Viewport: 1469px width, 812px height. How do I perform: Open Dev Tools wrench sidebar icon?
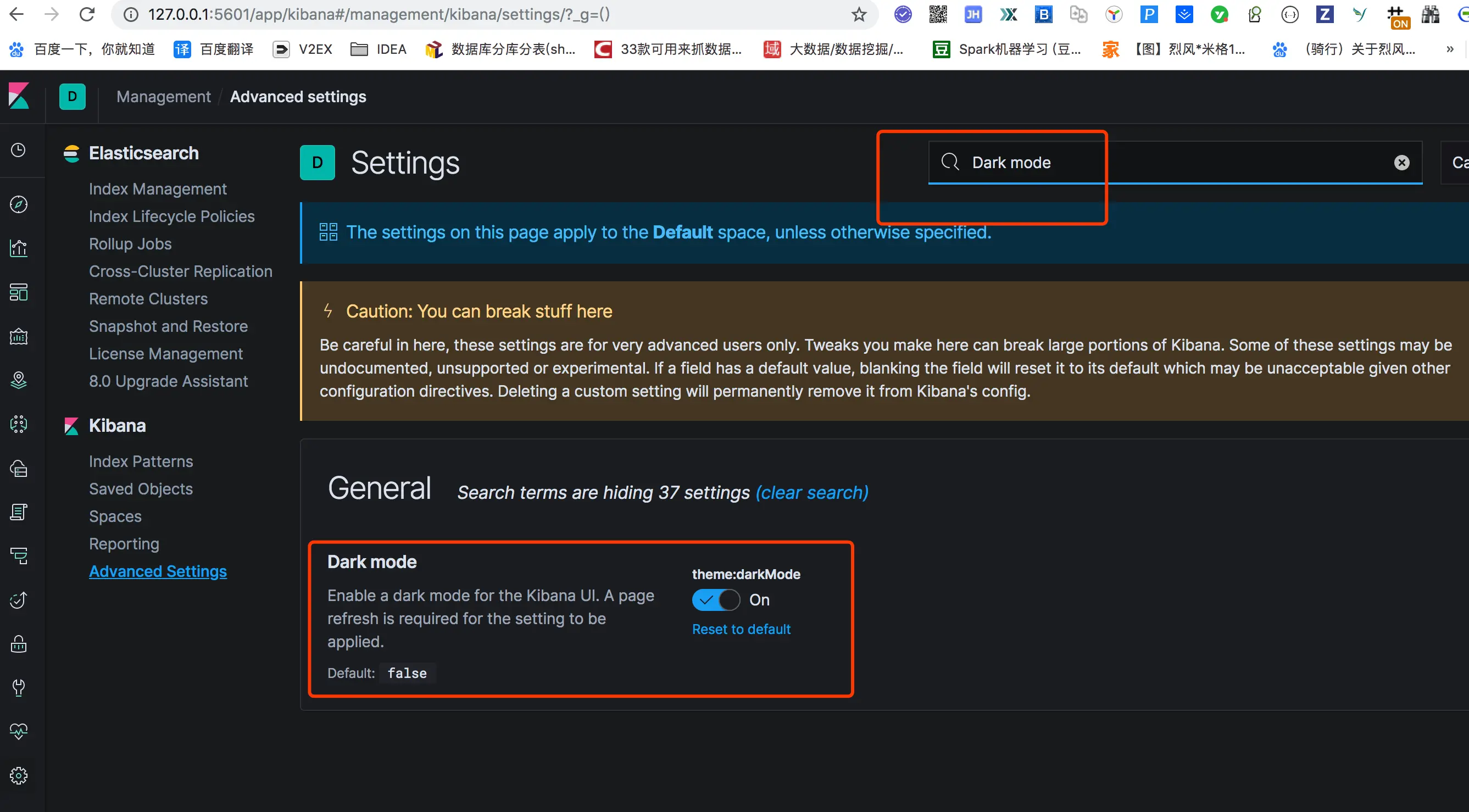18,688
